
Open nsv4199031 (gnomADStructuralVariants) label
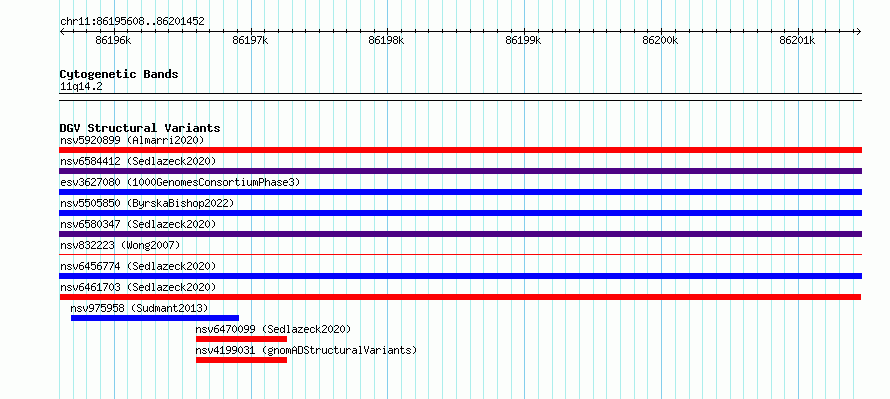(307, 350)
